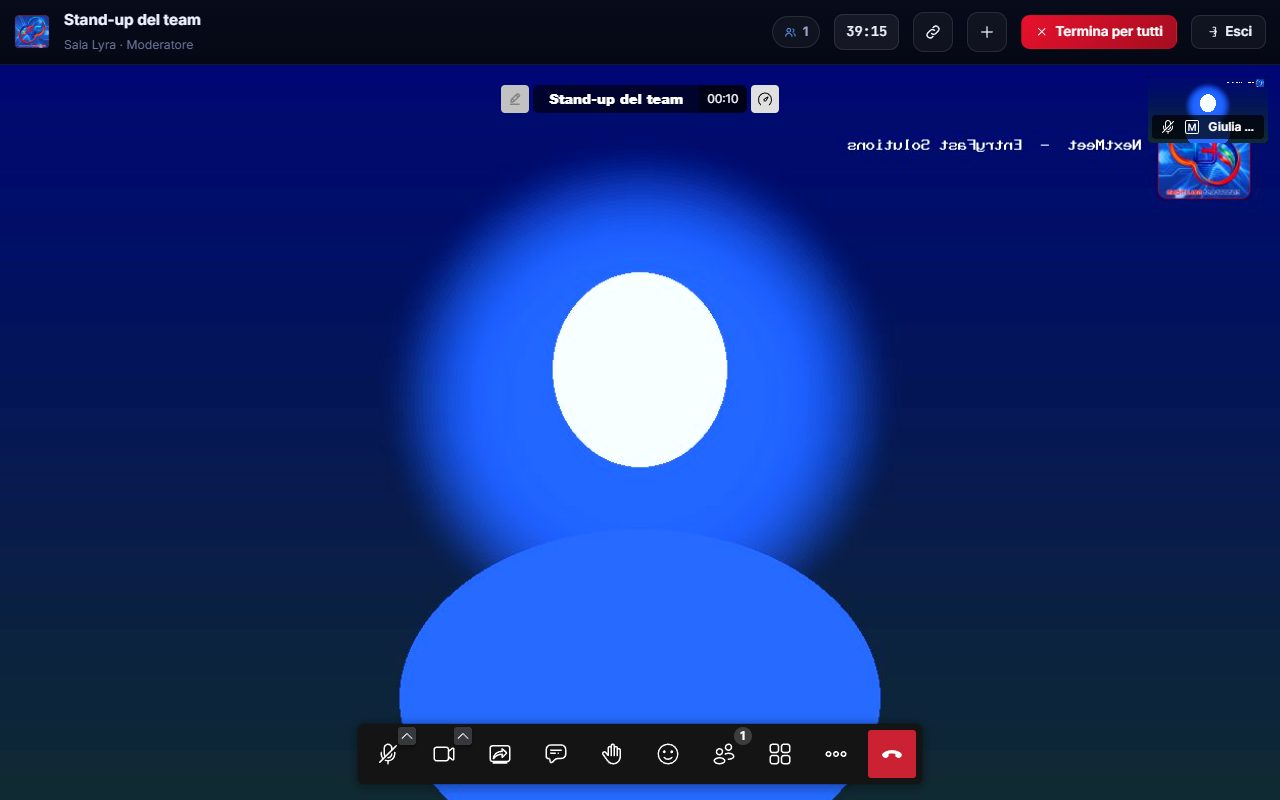The width and height of the screenshot is (1280, 800).
Task: Open the plus button in the header
Action: 987,32
